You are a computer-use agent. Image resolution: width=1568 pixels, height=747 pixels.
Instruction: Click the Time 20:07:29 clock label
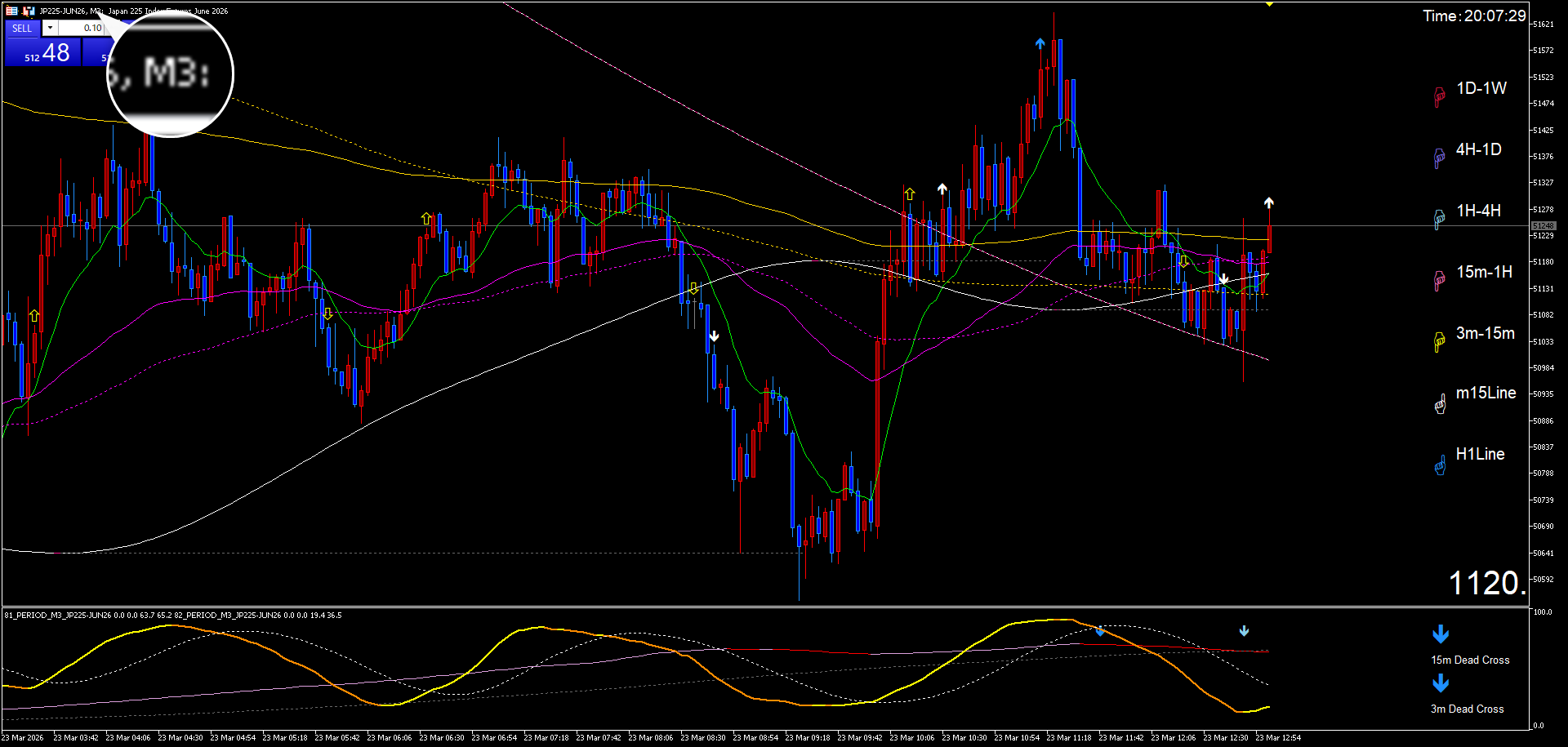coord(1474,16)
